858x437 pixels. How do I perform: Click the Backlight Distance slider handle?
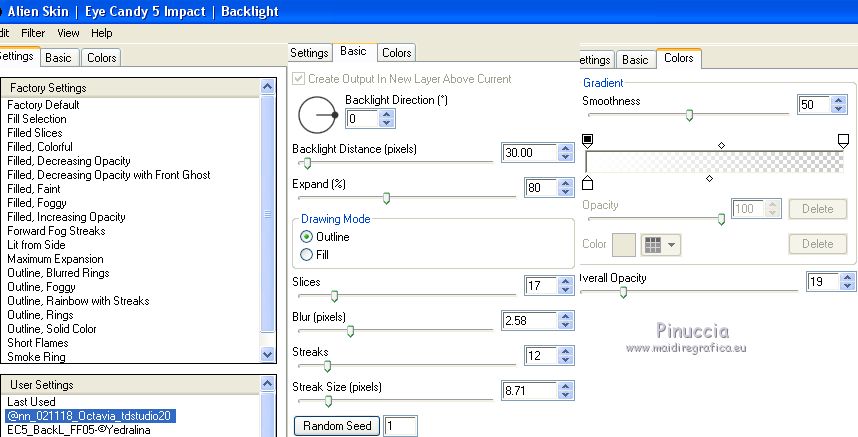pos(307,164)
